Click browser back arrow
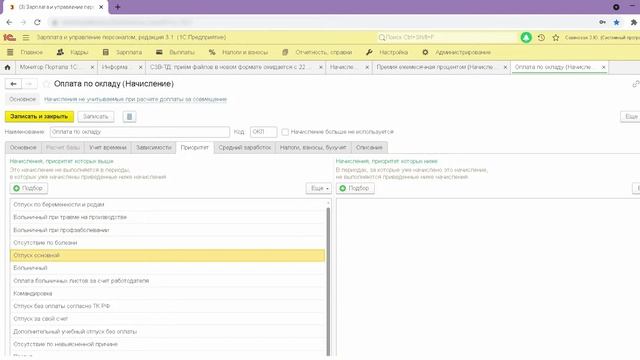 click(9, 22)
